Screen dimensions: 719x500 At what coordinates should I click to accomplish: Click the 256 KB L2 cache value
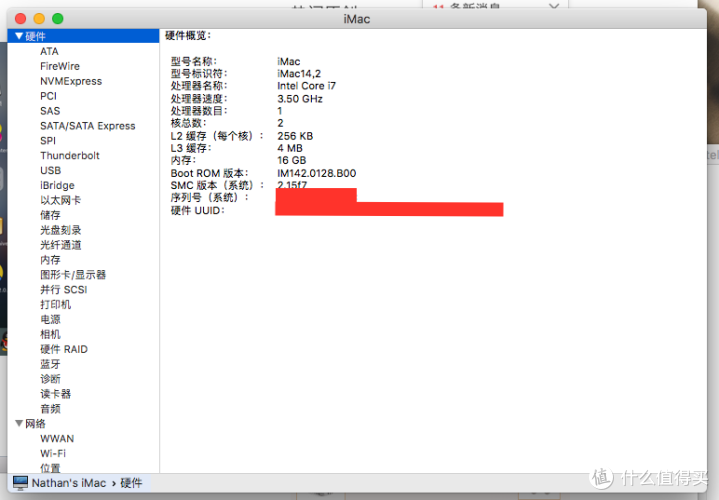295,136
